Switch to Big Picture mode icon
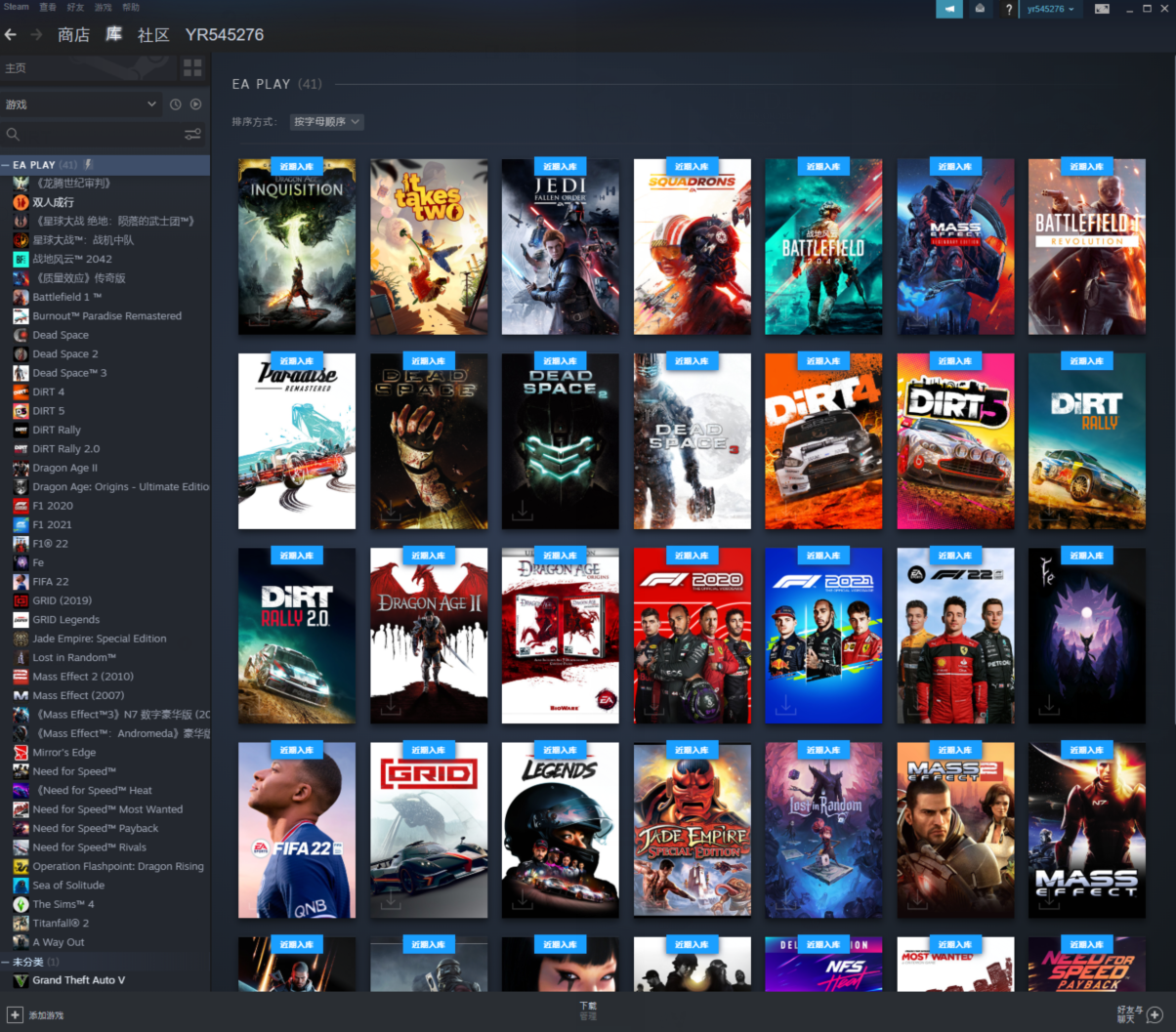This screenshot has height=1032, width=1176. 1102,9
